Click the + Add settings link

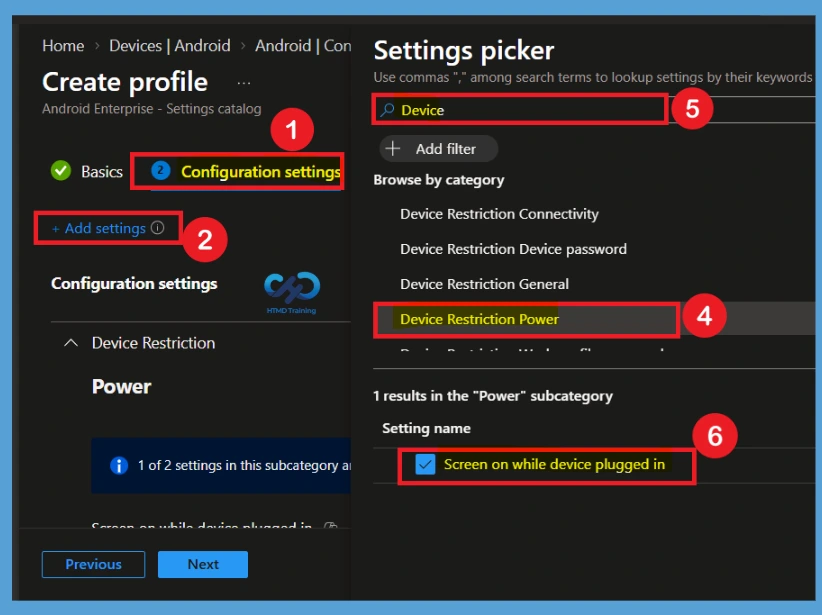(99, 228)
